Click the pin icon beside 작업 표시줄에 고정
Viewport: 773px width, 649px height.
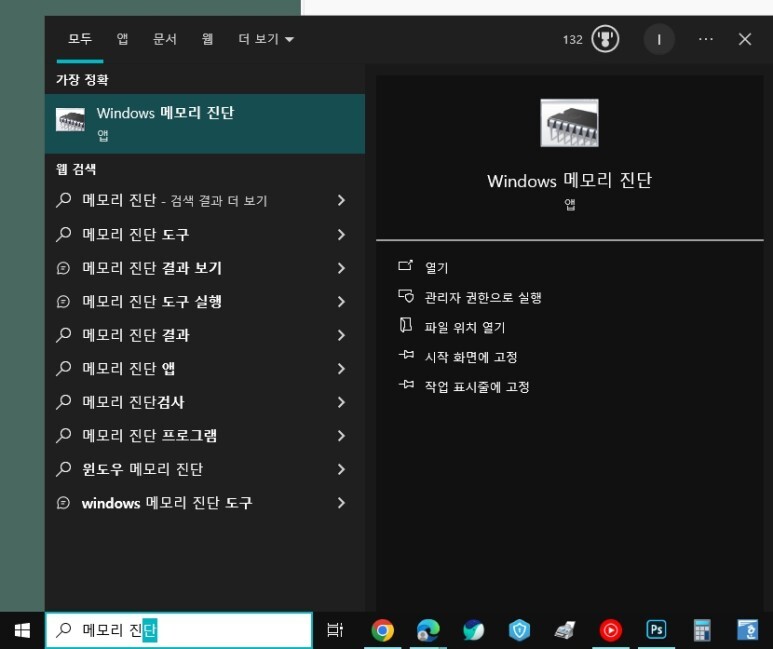tap(406, 384)
